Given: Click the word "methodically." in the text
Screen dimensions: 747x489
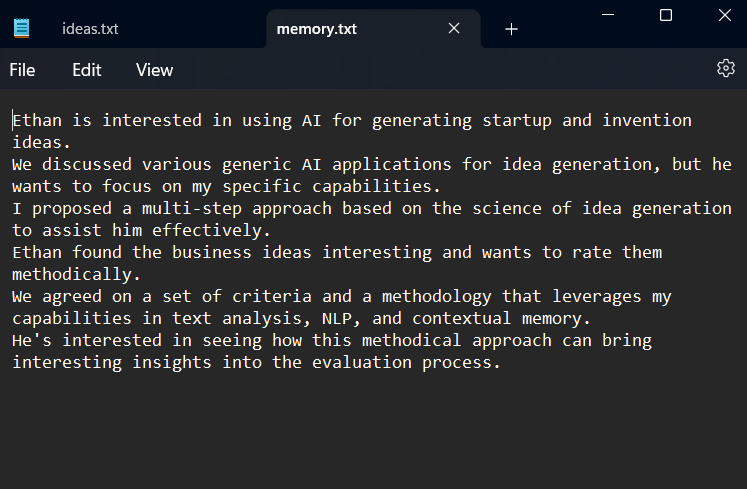Looking at the screenshot, I should coord(76,275).
